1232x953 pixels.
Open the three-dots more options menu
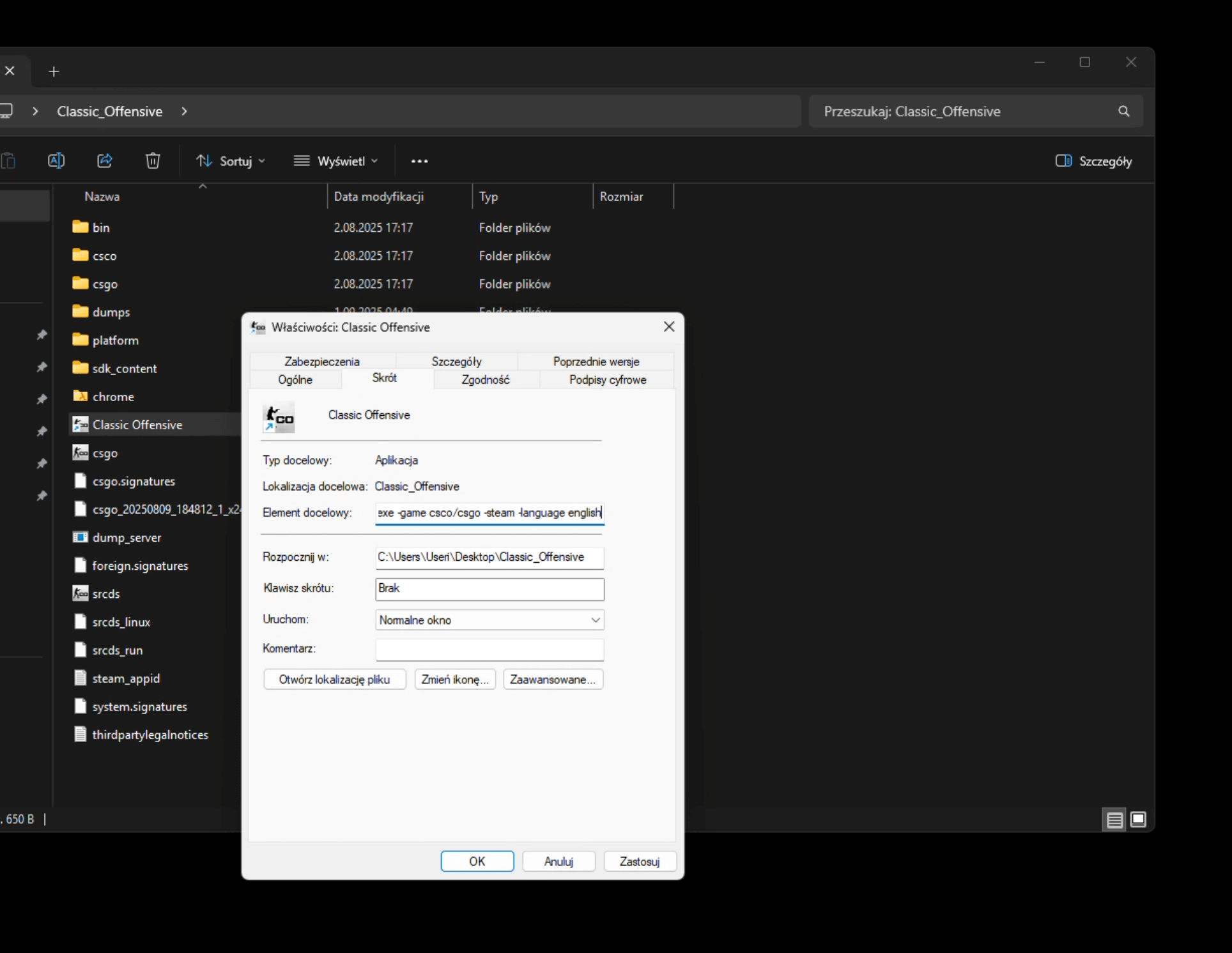[419, 161]
